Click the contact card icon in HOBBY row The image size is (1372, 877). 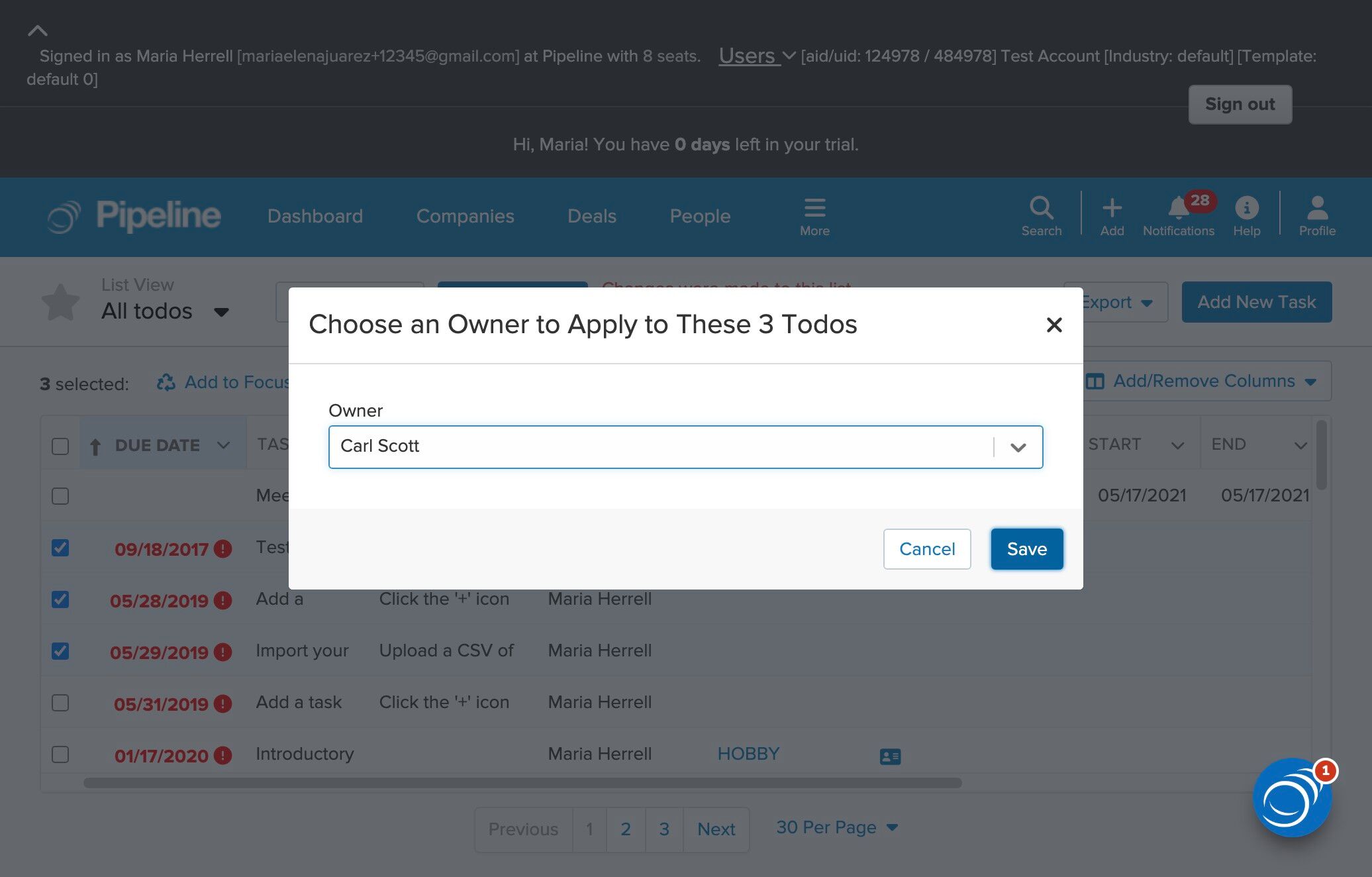click(890, 756)
